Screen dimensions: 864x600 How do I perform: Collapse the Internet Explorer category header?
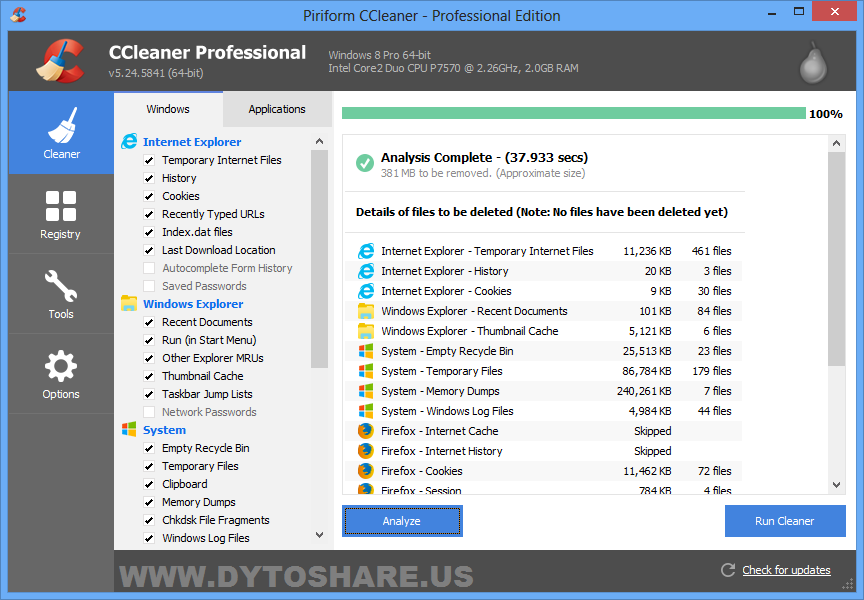click(192, 142)
